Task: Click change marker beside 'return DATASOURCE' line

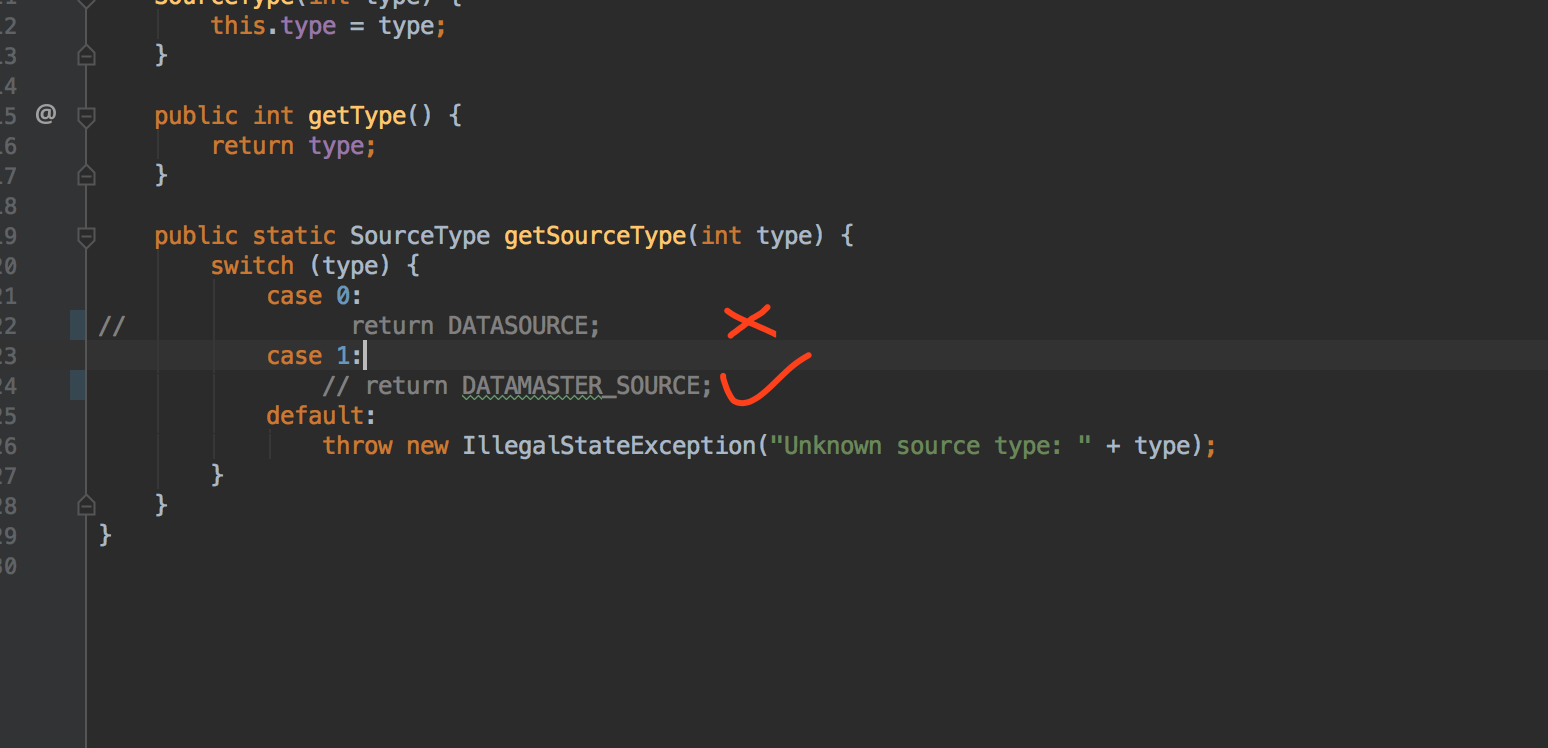Action: (x=77, y=325)
